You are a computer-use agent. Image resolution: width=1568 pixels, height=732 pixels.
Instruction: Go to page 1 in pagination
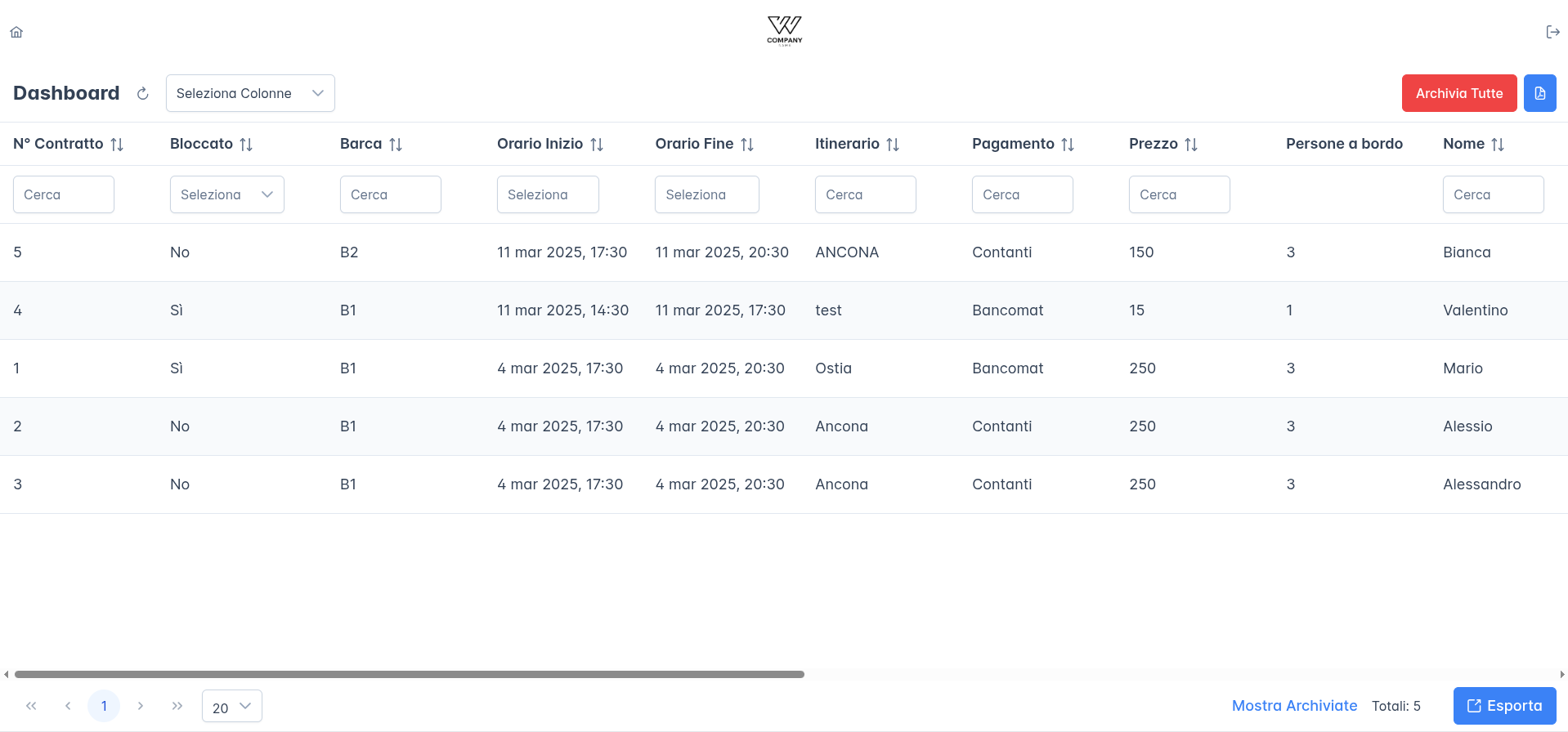pyautogui.click(x=104, y=707)
